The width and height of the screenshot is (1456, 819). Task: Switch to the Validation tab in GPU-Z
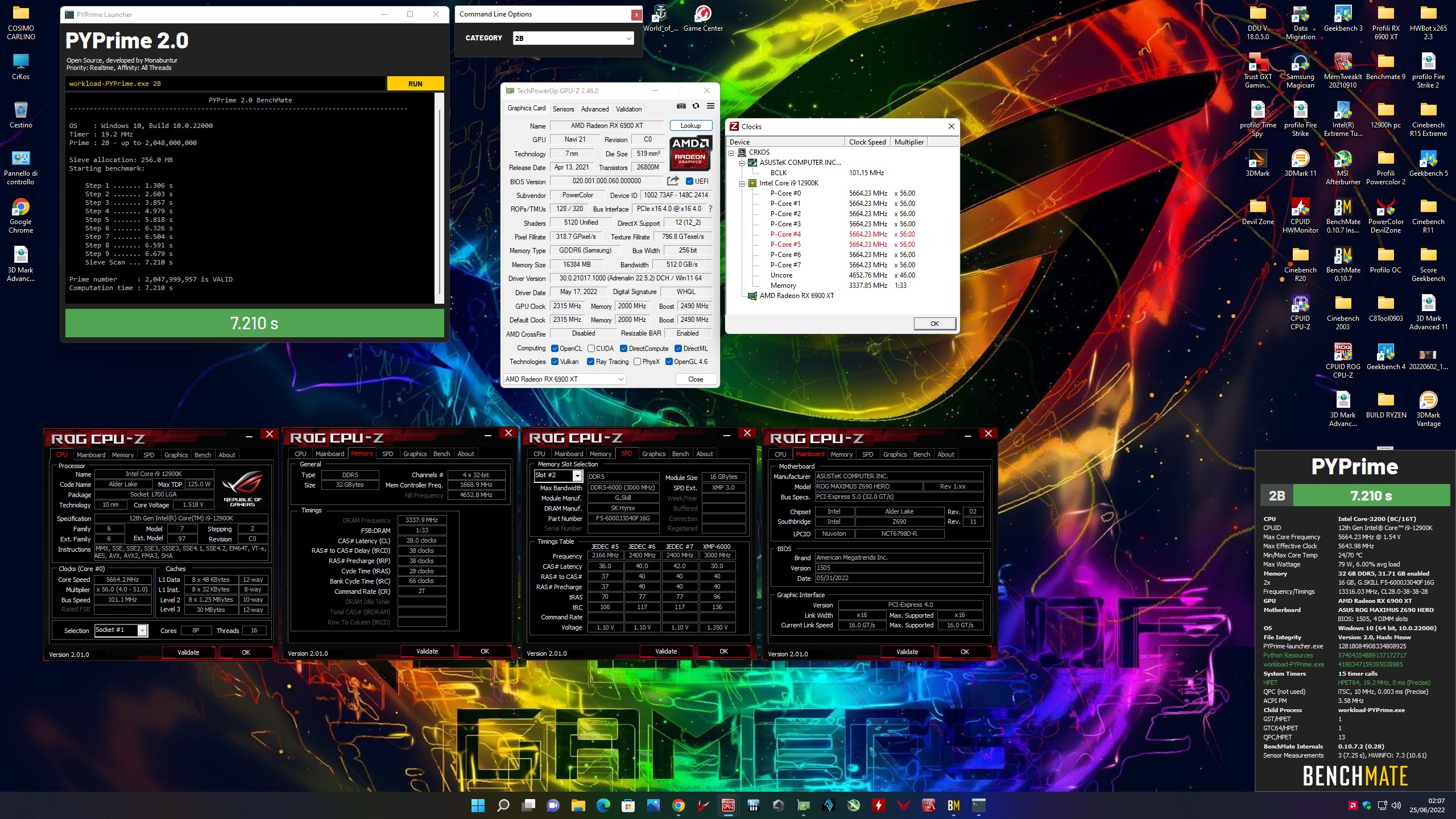(x=628, y=109)
